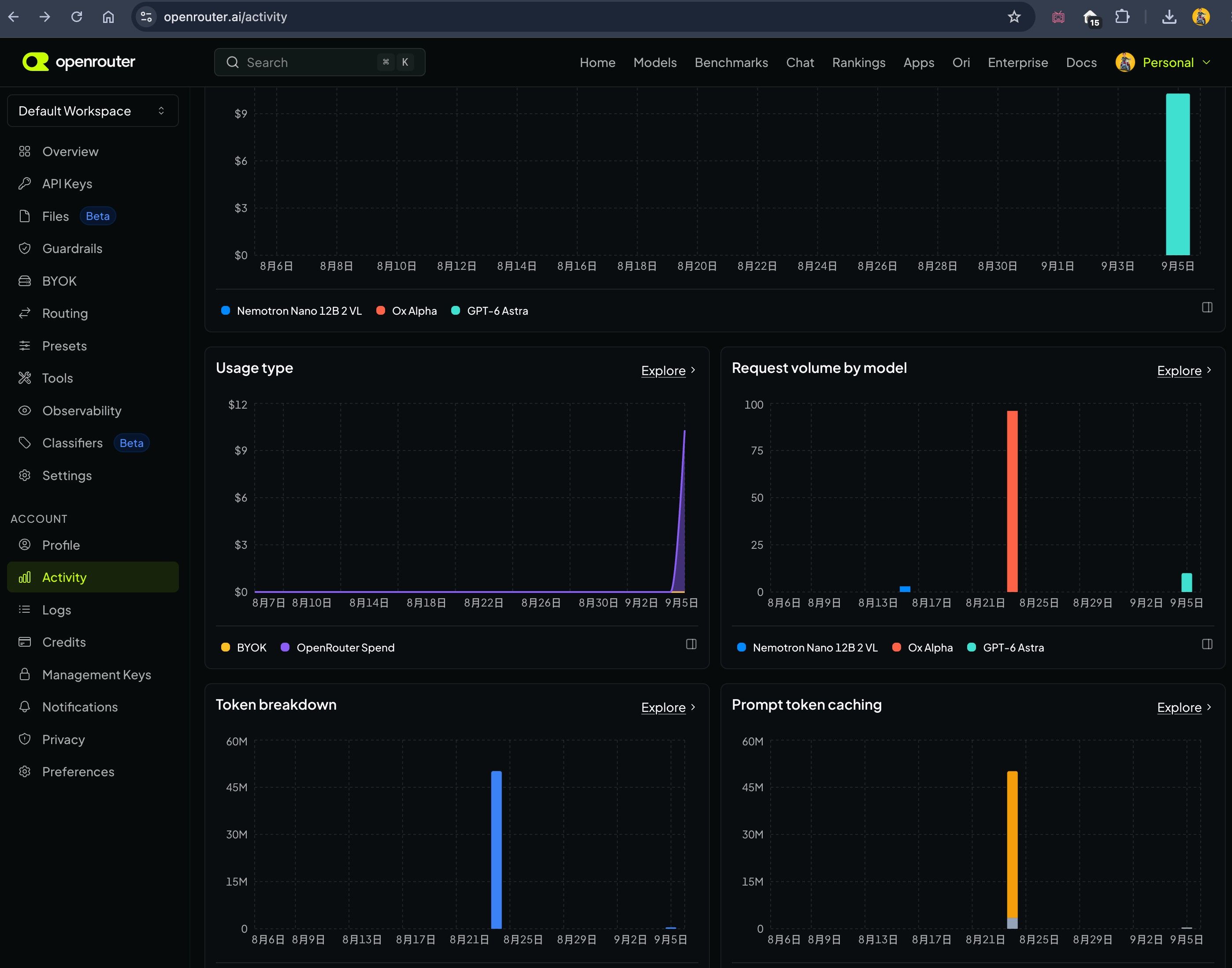Click the Logs list icon

[x=24, y=610]
